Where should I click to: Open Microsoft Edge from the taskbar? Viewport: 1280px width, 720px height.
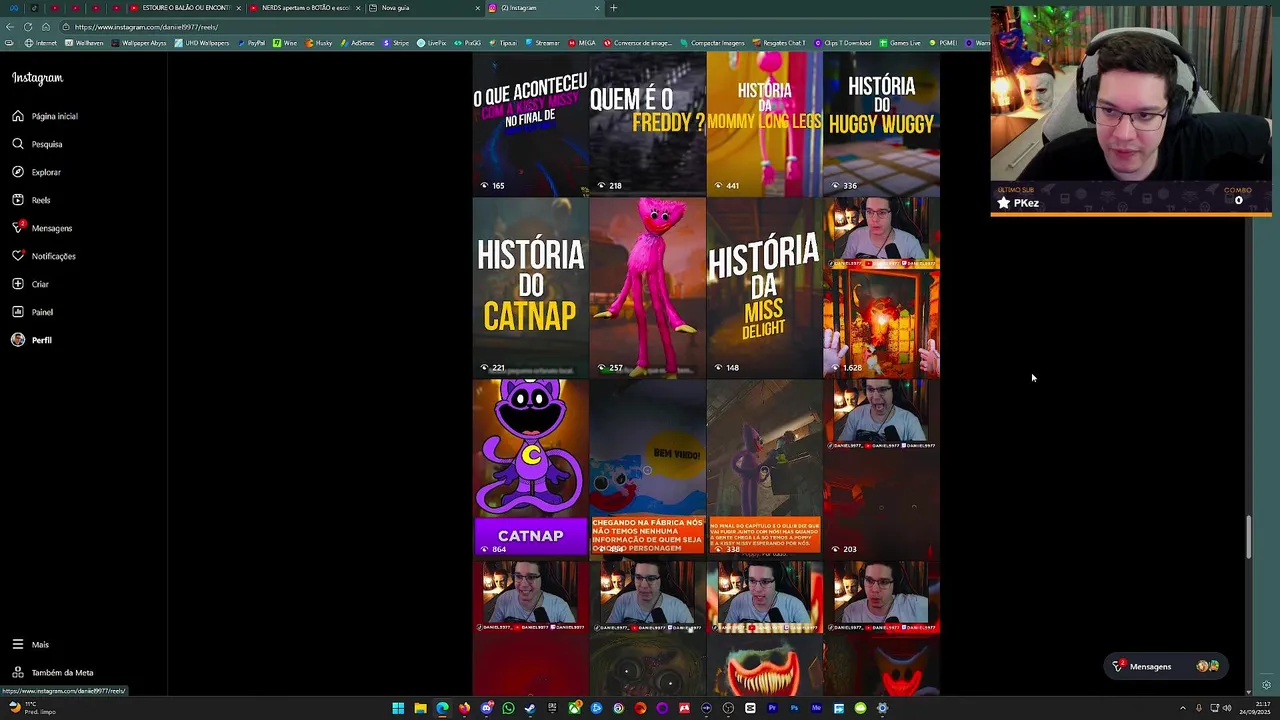click(442, 708)
